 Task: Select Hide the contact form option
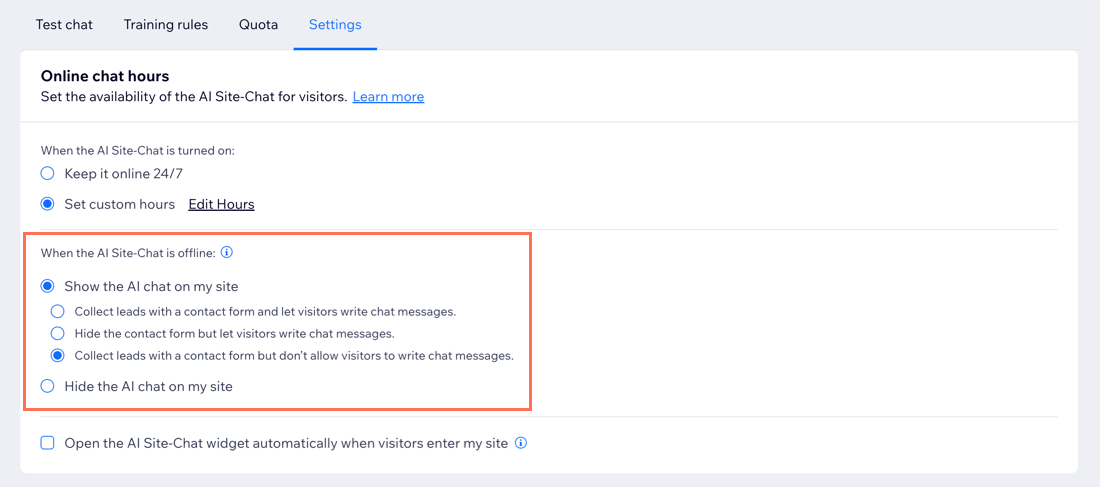(58, 333)
